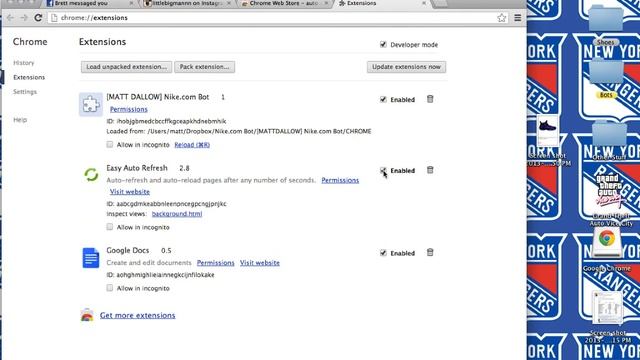Click Pack extension button
Image resolution: width=640 pixels, height=360 pixels.
point(204,67)
